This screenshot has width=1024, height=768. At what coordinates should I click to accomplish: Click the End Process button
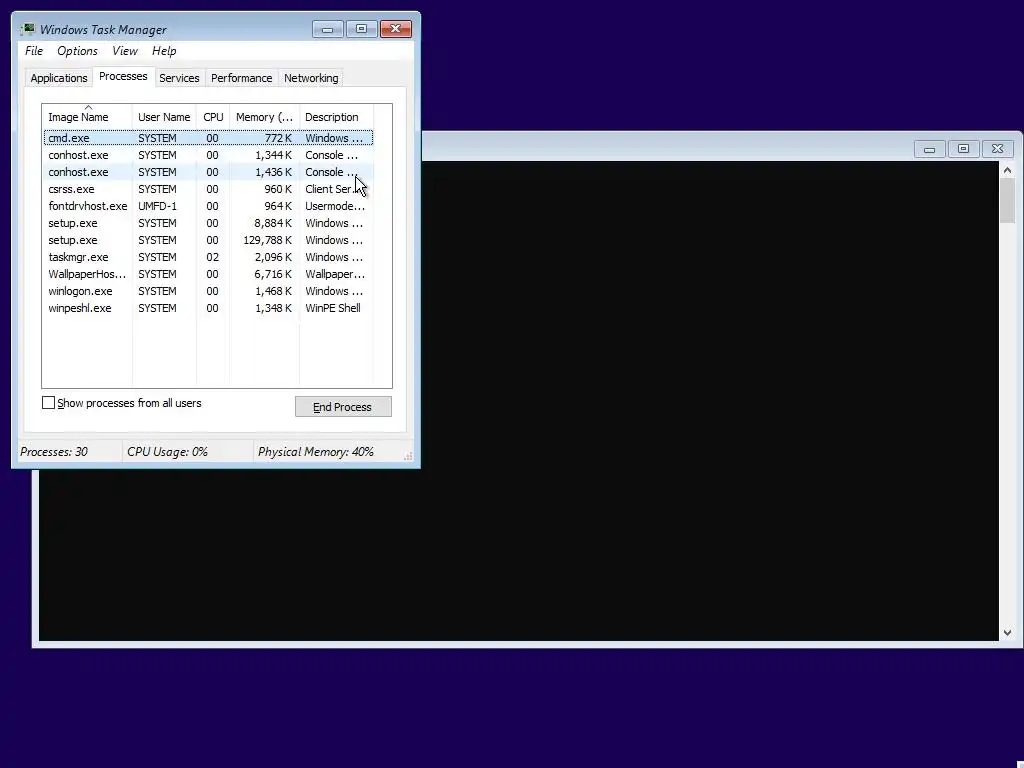(343, 407)
